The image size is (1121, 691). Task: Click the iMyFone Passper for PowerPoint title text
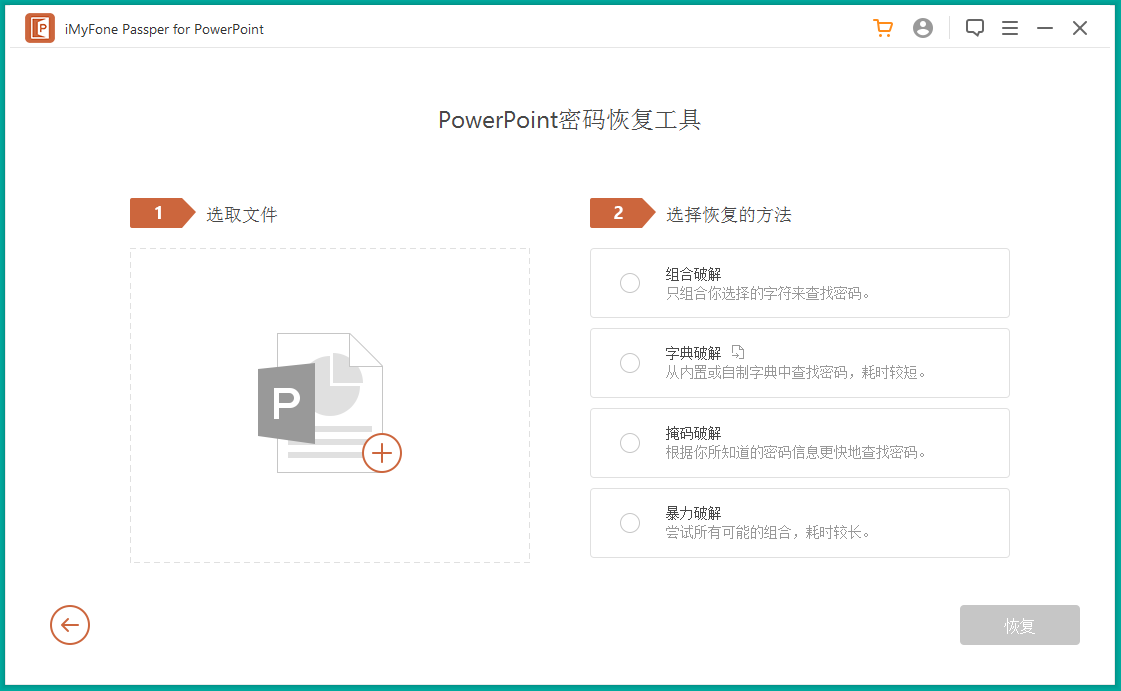pos(164,29)
